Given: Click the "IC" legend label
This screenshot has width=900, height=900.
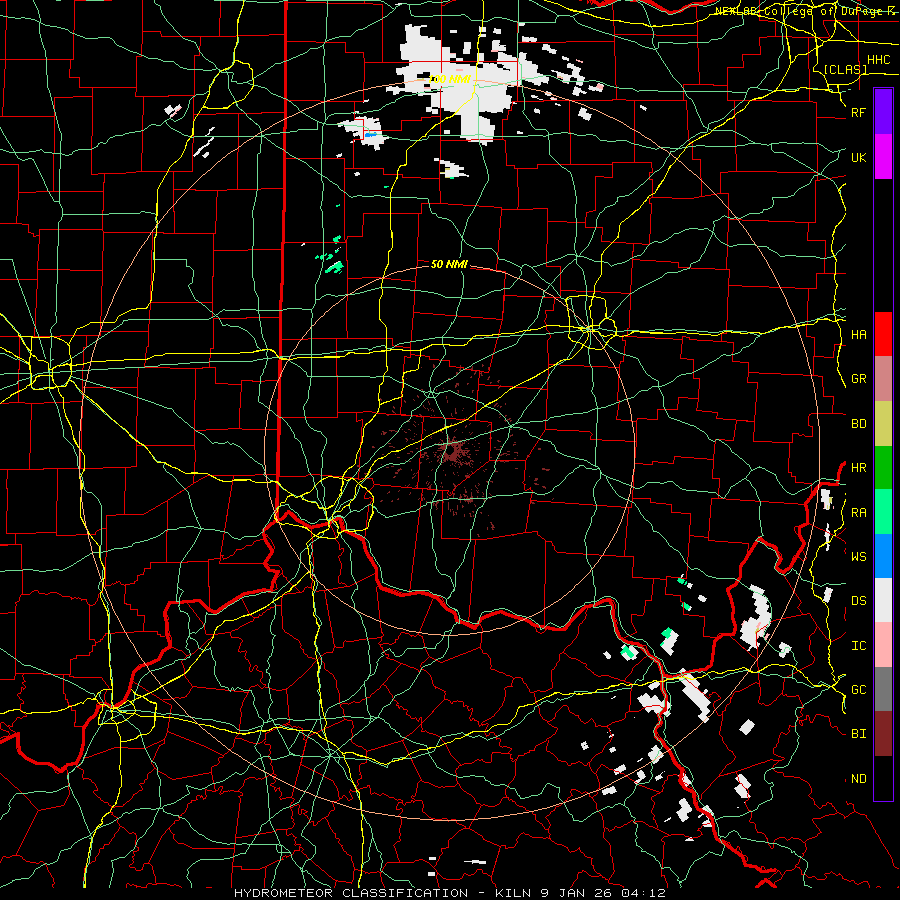Looking at the screenshot, I should tap(858, 646).
